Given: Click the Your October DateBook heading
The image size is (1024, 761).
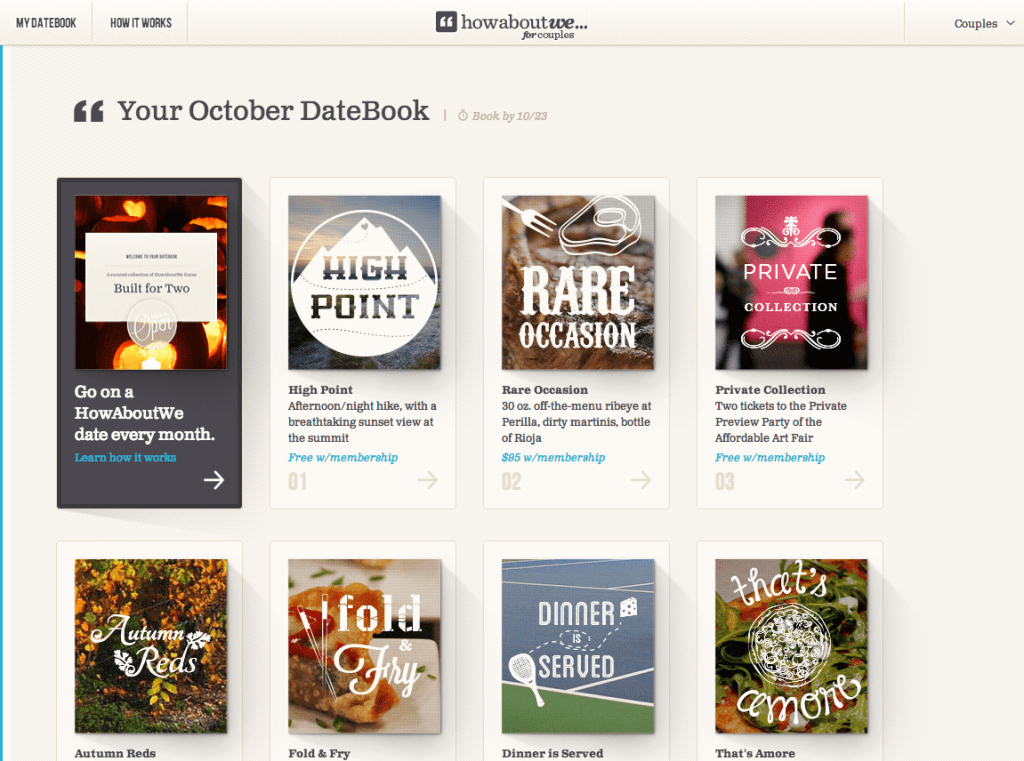Looking at the screenshot, I should click(x=273, y=111).
